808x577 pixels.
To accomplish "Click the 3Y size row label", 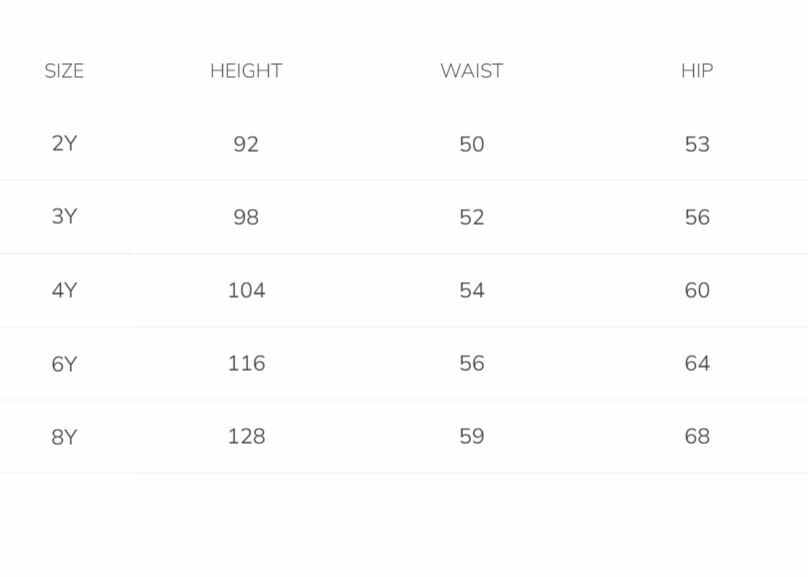I will pyautogui.click(x=64, y=217).
